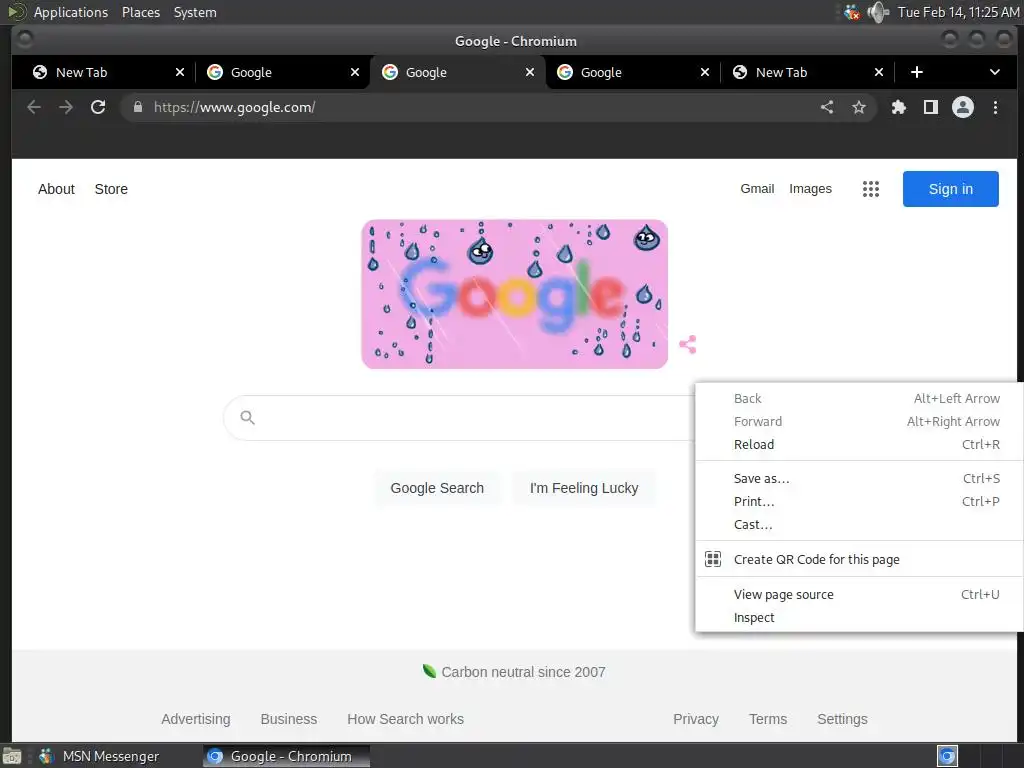Click the magnifier icon in search box

(248, 417)
